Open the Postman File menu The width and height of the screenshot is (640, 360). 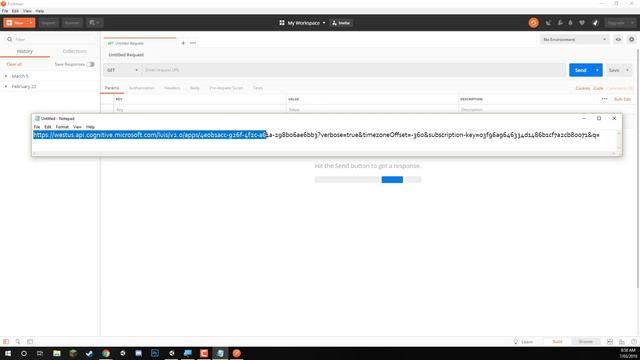click(x=5, y=11)
